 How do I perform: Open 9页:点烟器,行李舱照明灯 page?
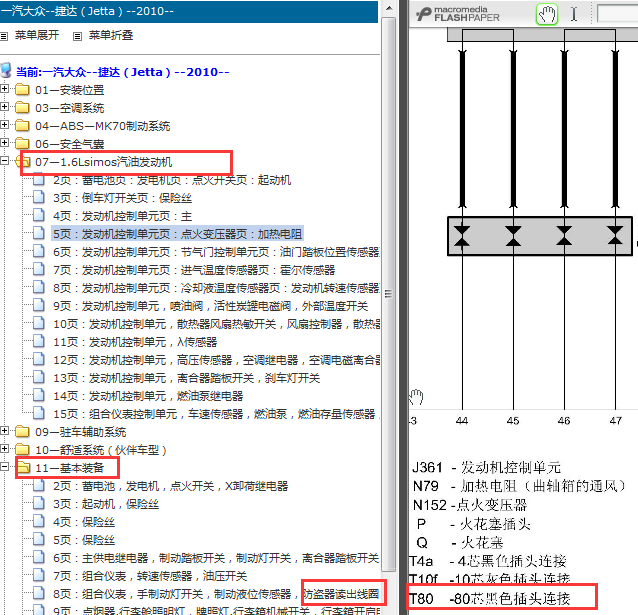click(x=216, y=610)
